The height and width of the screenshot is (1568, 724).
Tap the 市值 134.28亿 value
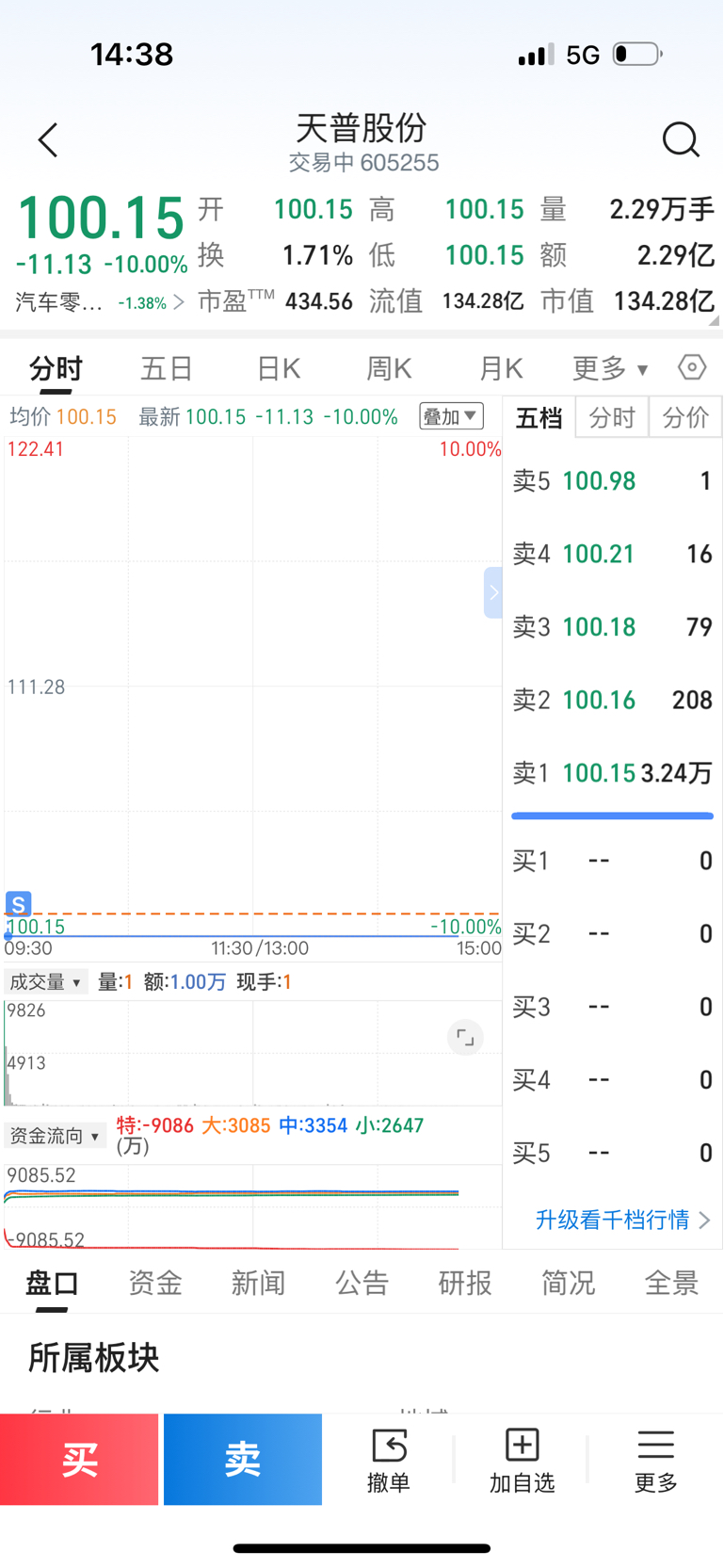pyautogui.click(x=665, y=301)
